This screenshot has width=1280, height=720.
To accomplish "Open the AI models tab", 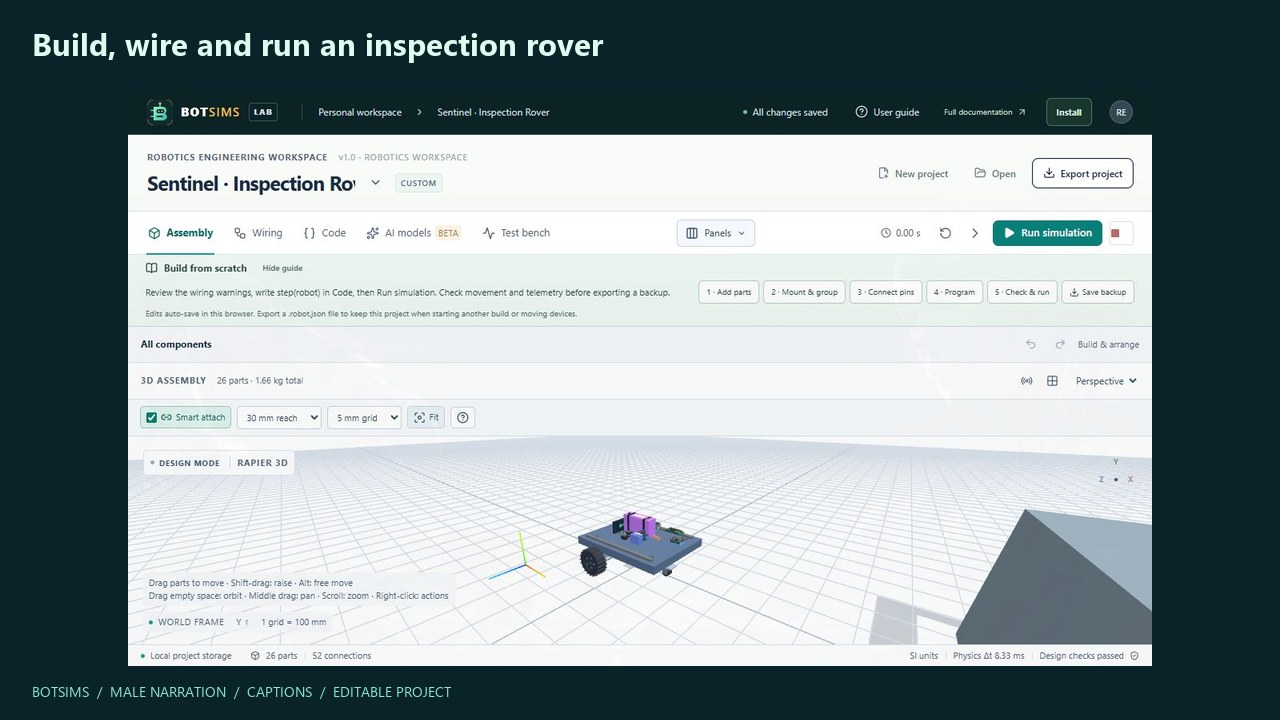I will 413,233.
